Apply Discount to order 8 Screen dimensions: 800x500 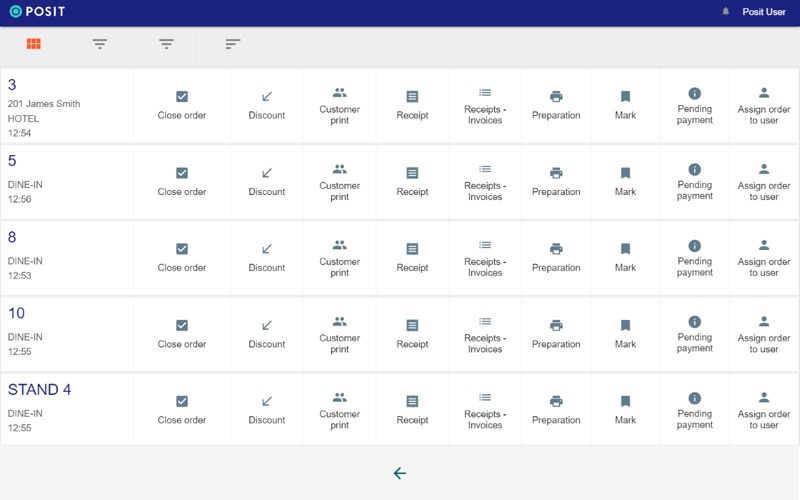pyautogui.click(x=267, y=258)
